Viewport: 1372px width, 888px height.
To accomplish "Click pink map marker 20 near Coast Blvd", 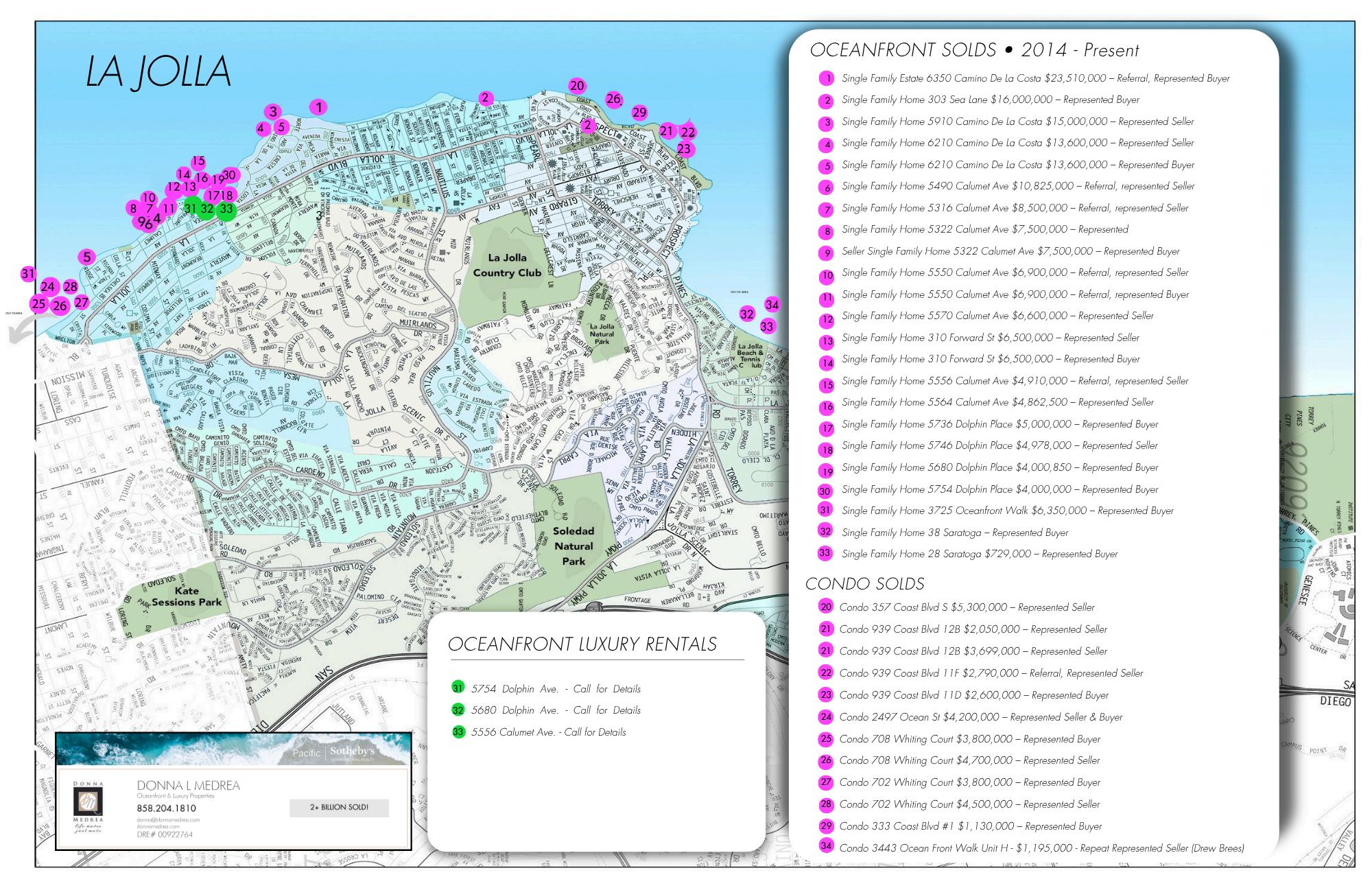I will 577,86.
